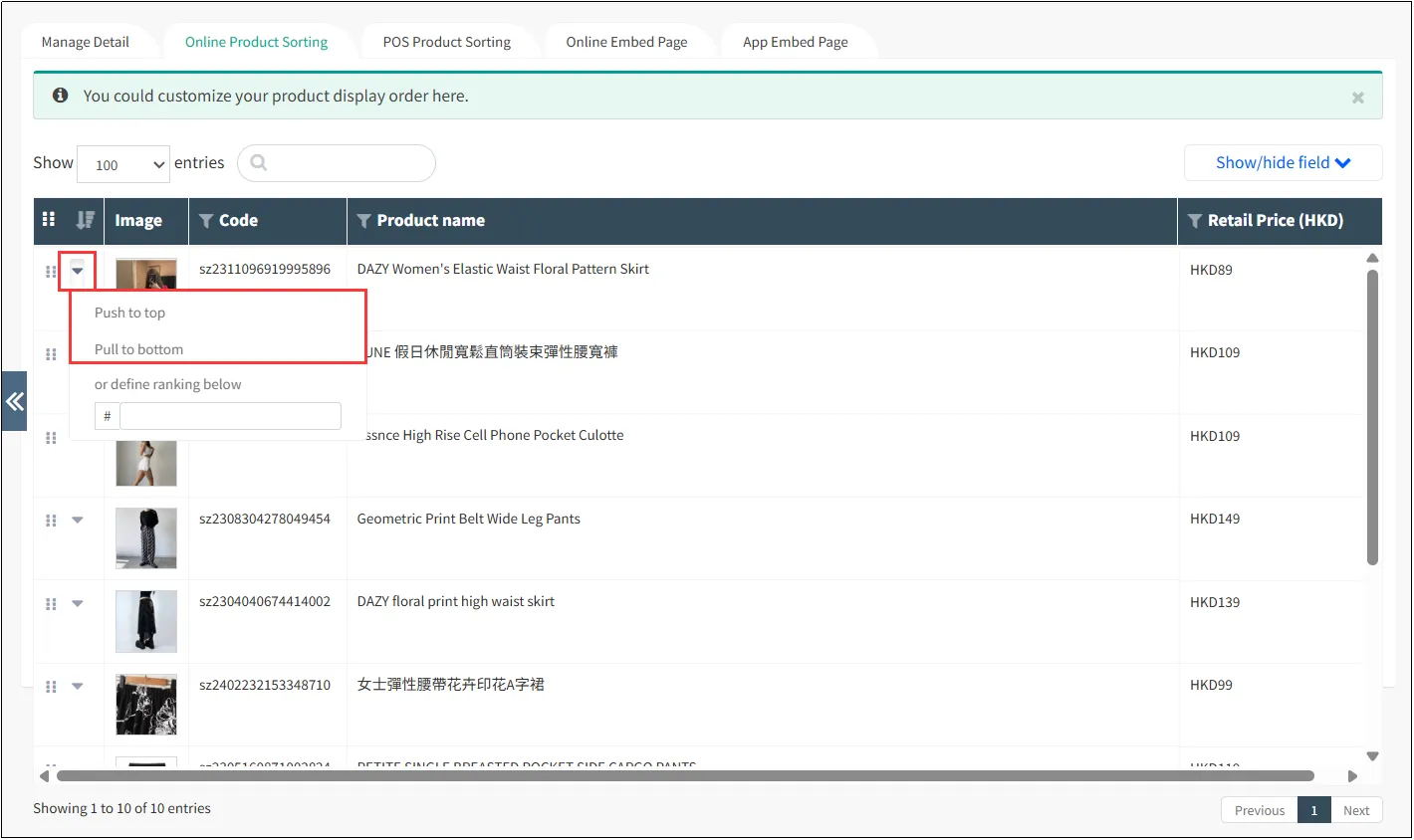
Task: Open ranking dropdown for Geometric Print Belt pants
Action: [x=78, y=520]
